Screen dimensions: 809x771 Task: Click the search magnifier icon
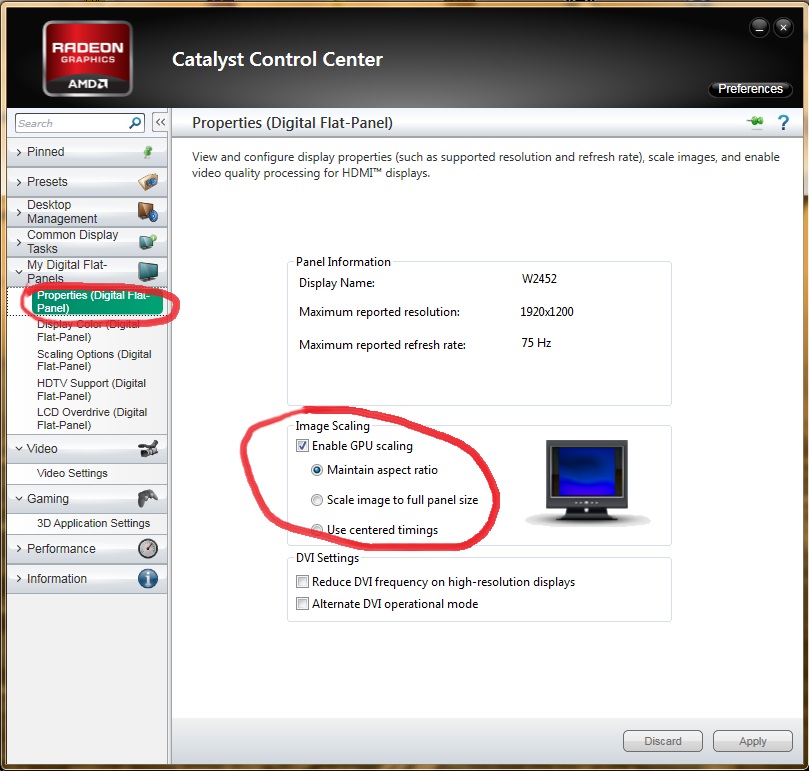coord(135,123)
